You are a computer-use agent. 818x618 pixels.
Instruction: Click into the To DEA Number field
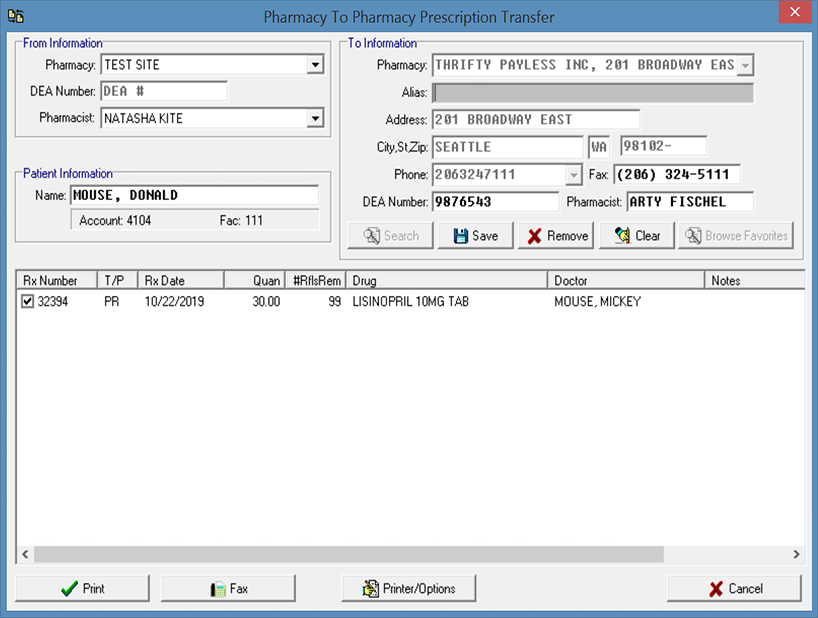(494, 202)
